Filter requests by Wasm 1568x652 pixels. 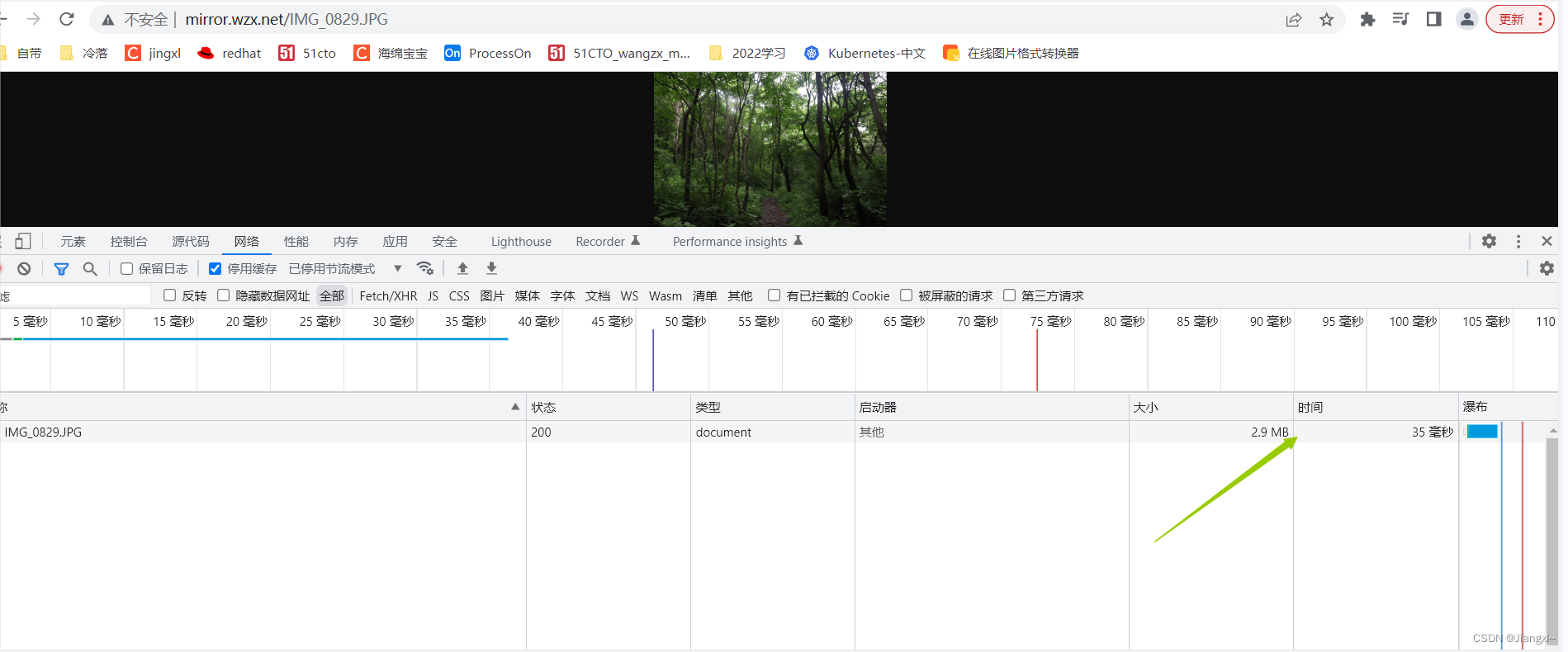(x=666, y=295)
